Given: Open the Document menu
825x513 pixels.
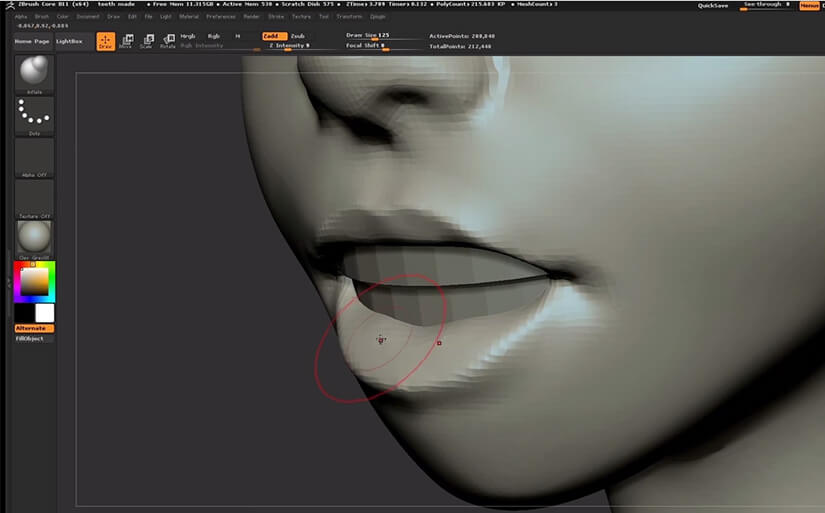Looking at the screenshot, I should [88, 17].
